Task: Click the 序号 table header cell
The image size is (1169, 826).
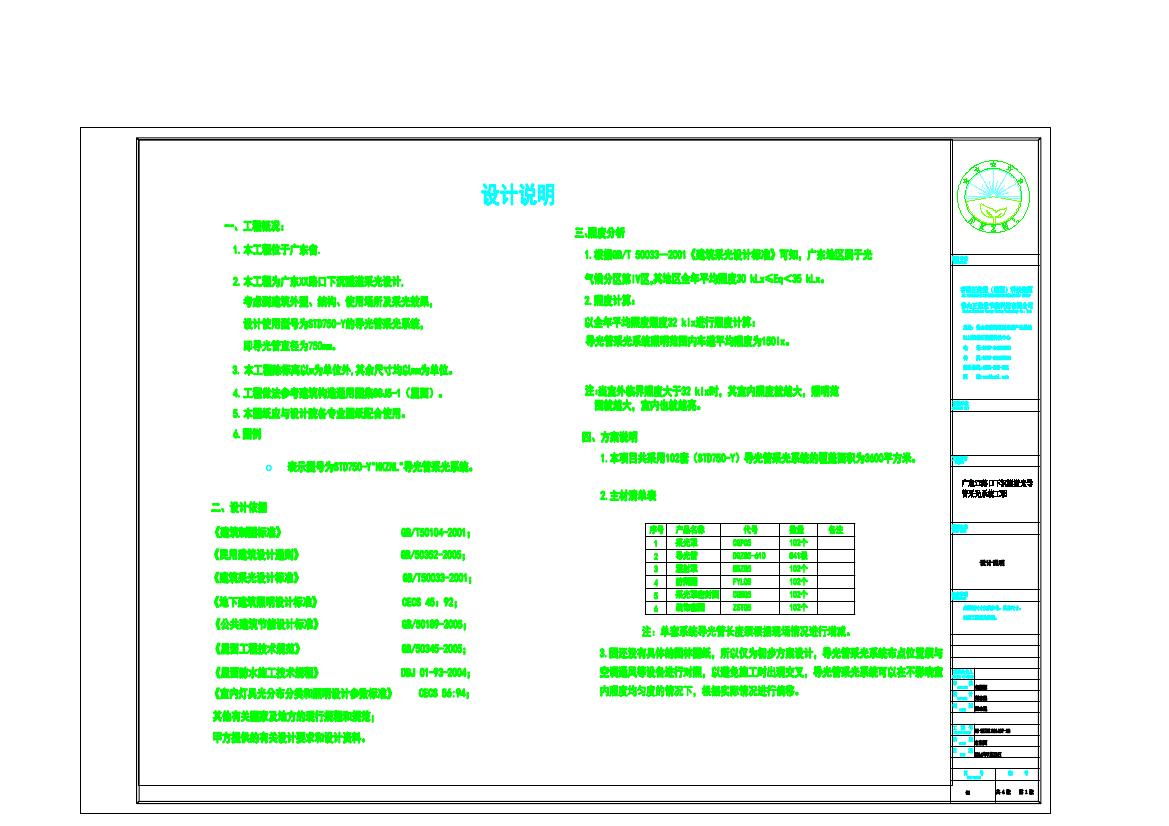Action: [656, 529]
